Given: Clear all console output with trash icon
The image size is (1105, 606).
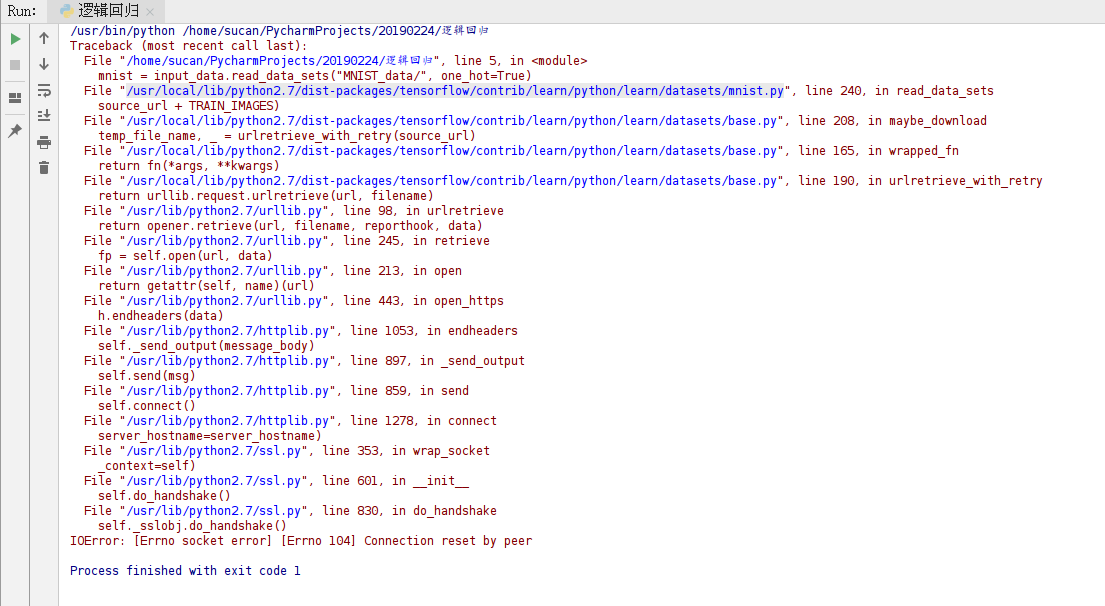Looking at the screenshot, I should tap(44, 168).
